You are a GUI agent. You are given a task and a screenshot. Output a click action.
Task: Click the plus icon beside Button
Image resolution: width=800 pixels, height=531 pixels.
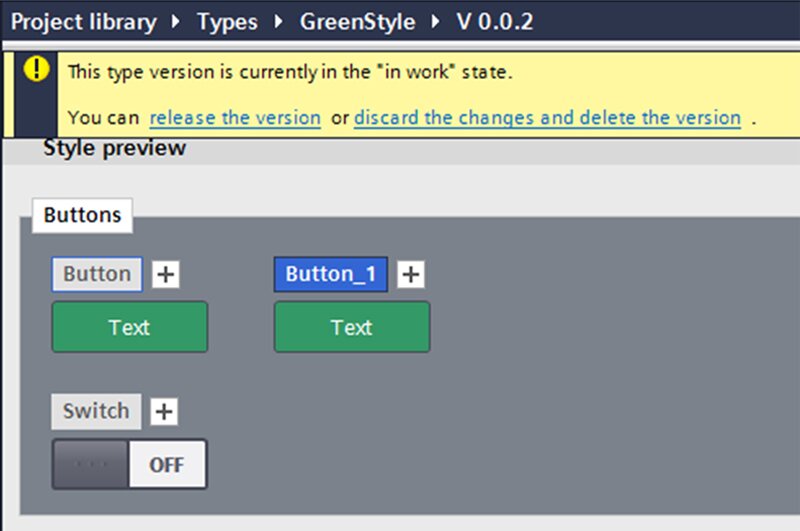tap(166, 274)
